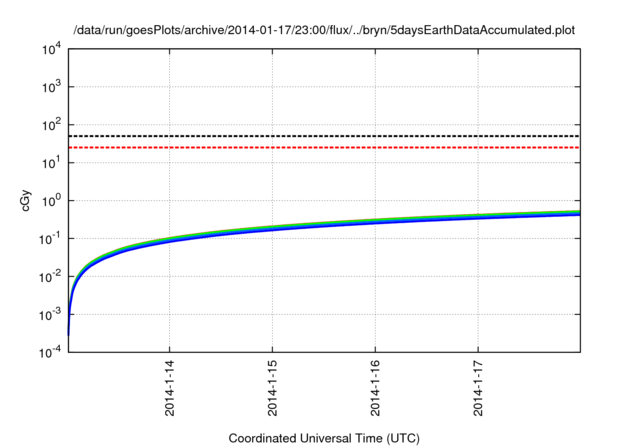The image size is (640, 448).
Task: Click the 10^-3 y-axis tick label
Action: [50, 315]
